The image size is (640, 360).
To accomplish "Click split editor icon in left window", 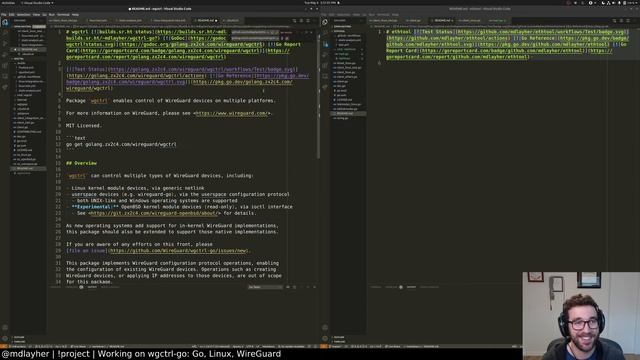I will coord(308,20).
